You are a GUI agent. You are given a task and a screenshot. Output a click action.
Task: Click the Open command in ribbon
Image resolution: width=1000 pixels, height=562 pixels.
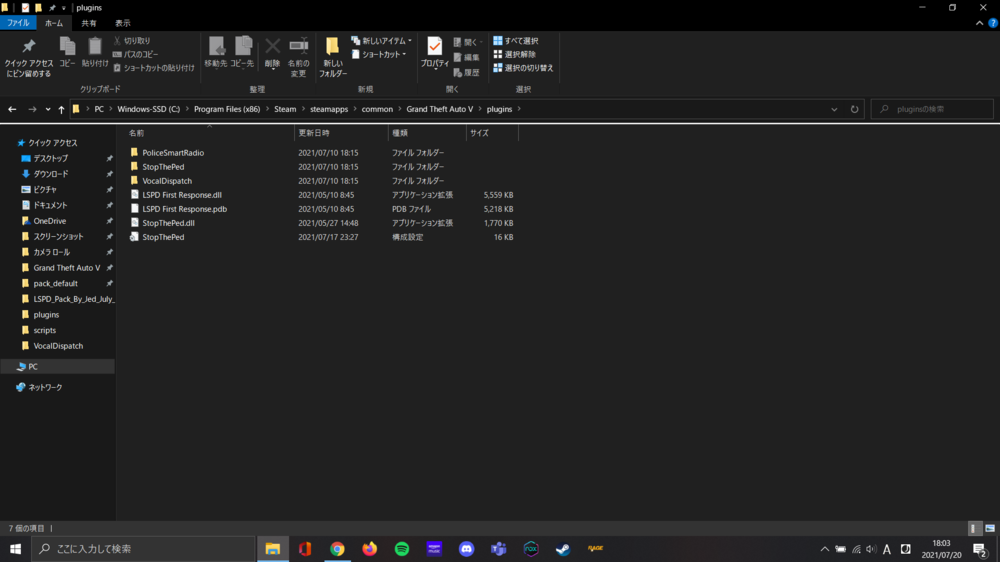(467, 42)
